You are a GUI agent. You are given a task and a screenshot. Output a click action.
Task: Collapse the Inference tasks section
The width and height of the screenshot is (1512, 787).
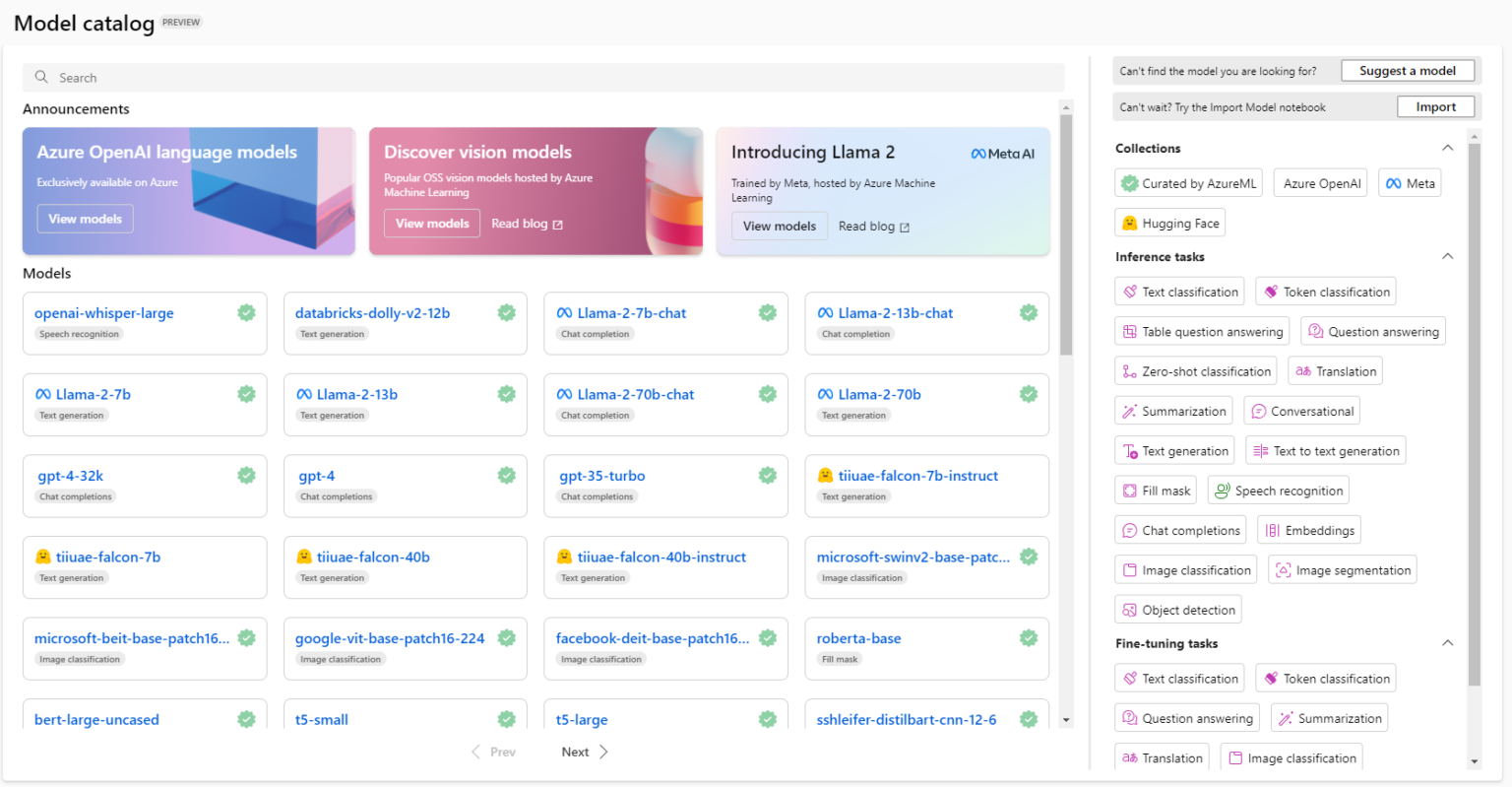click(1447, 256)
